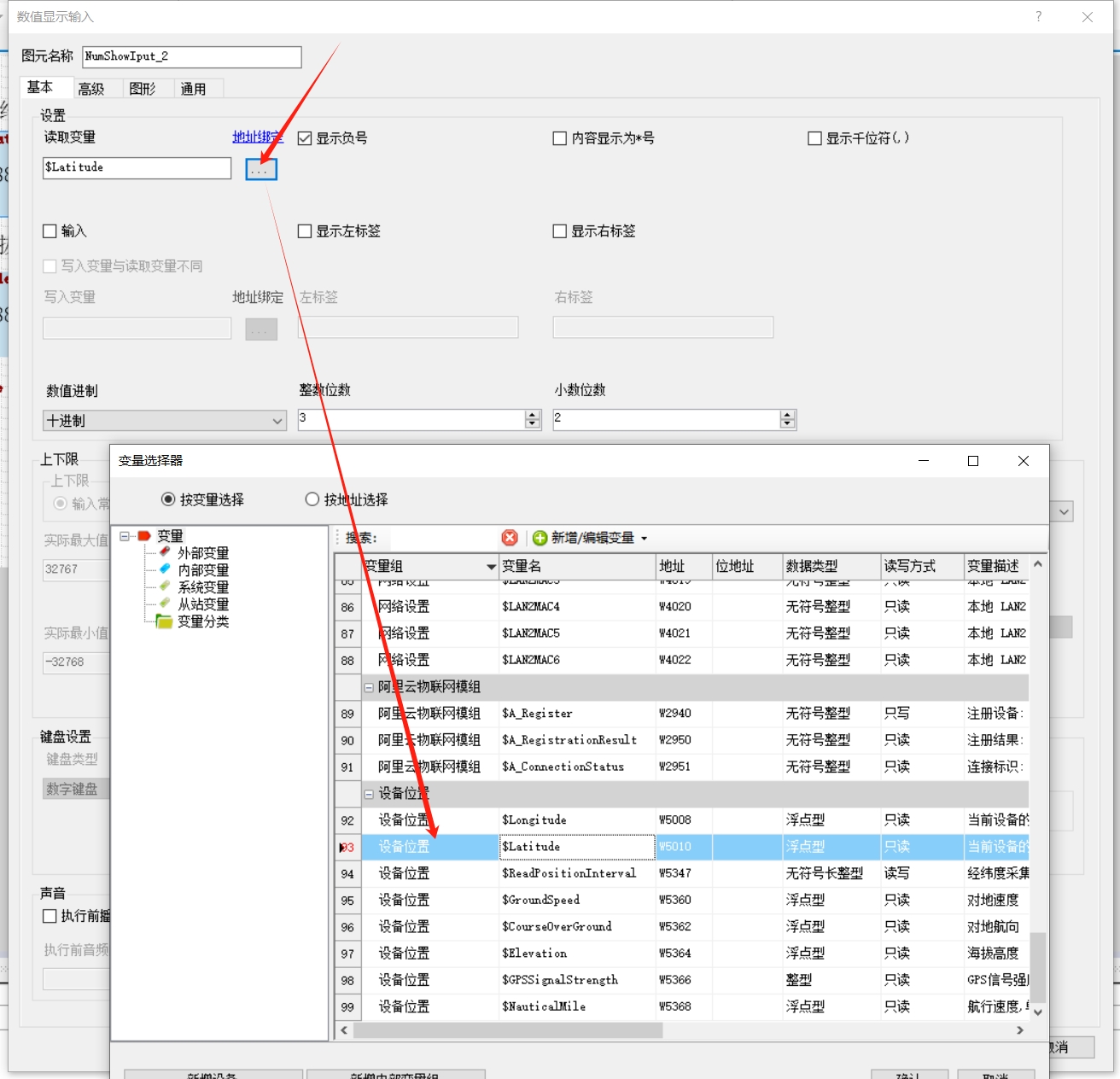
Task: Click the help question mark in title bar
Action: 1038,16
